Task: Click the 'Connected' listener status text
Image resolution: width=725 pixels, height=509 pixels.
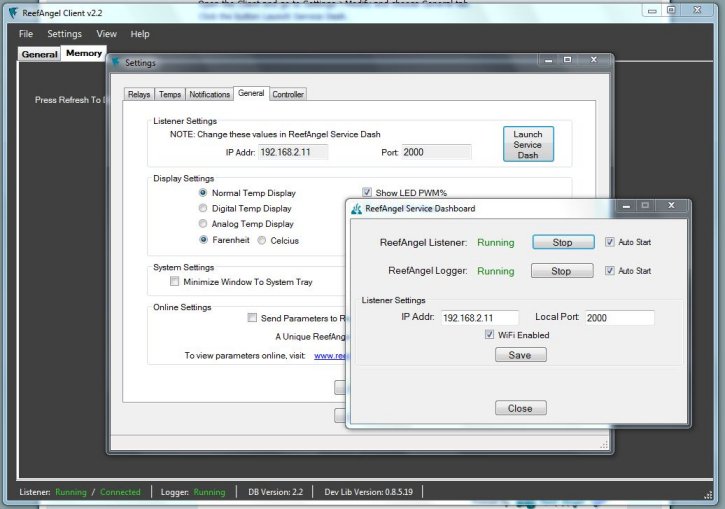Action: point(120,492)
